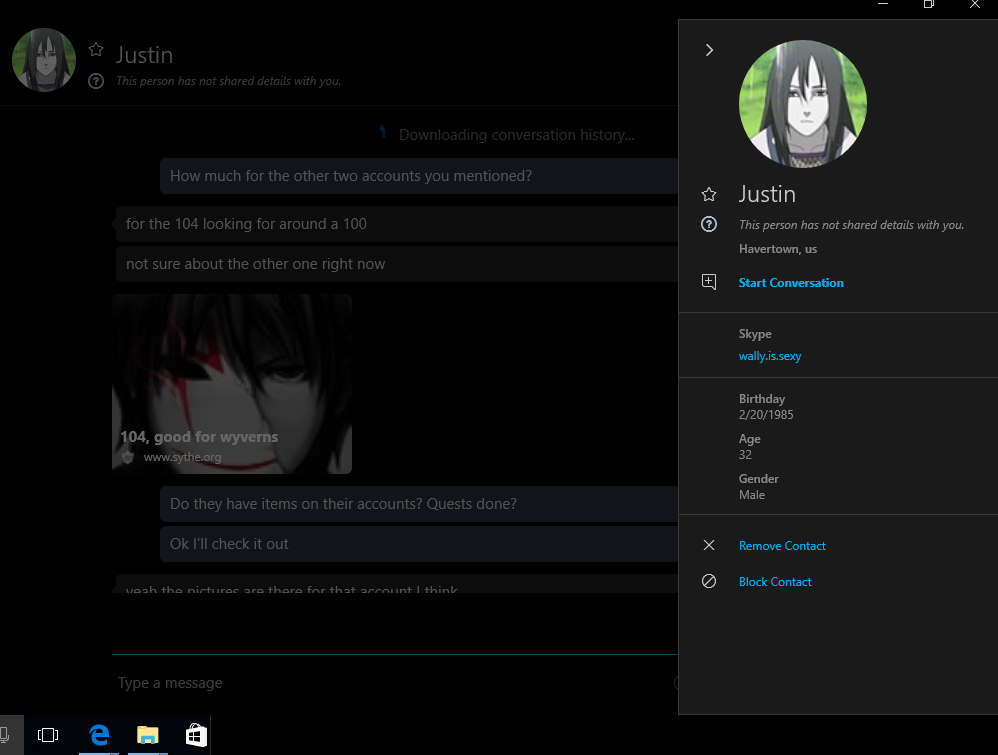Viewport: 998px width, 755px height.
Task: Click the message 'Do they have items on their accounts?'
Action: coord(419,504)
